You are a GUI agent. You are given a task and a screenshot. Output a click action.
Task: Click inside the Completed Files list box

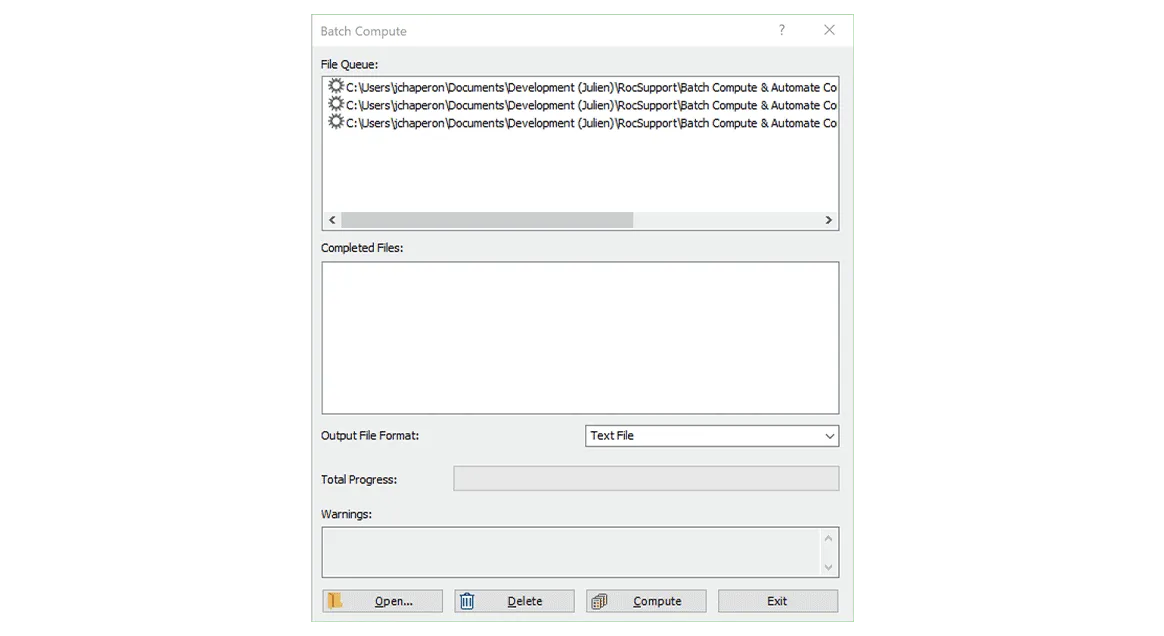581,338
